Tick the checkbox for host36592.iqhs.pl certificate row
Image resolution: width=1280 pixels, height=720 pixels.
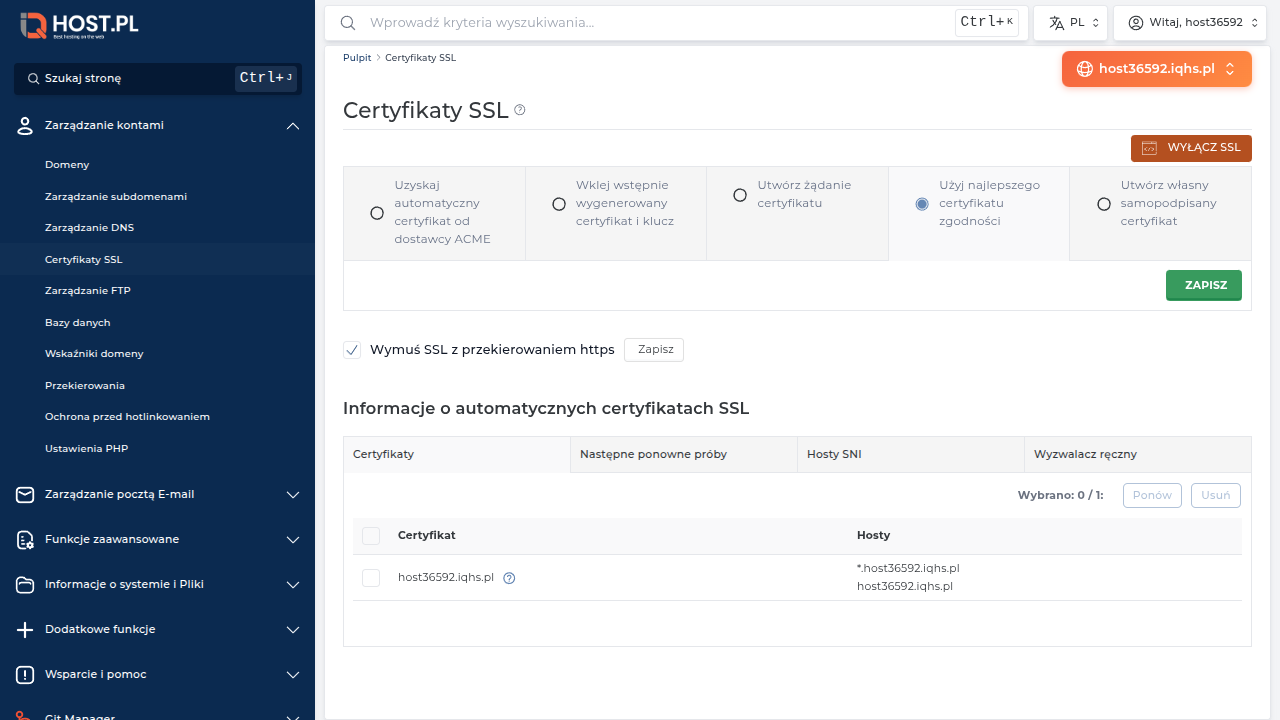(371, 578)
